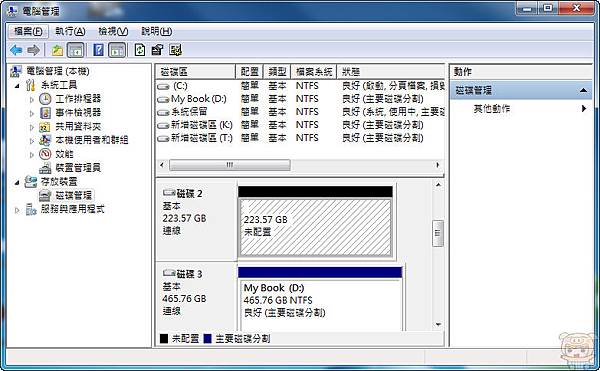Click the blue 主要磁碟分割 legend swatch
The width and height of the screenshot is (600, 371).
click(207, 338)
